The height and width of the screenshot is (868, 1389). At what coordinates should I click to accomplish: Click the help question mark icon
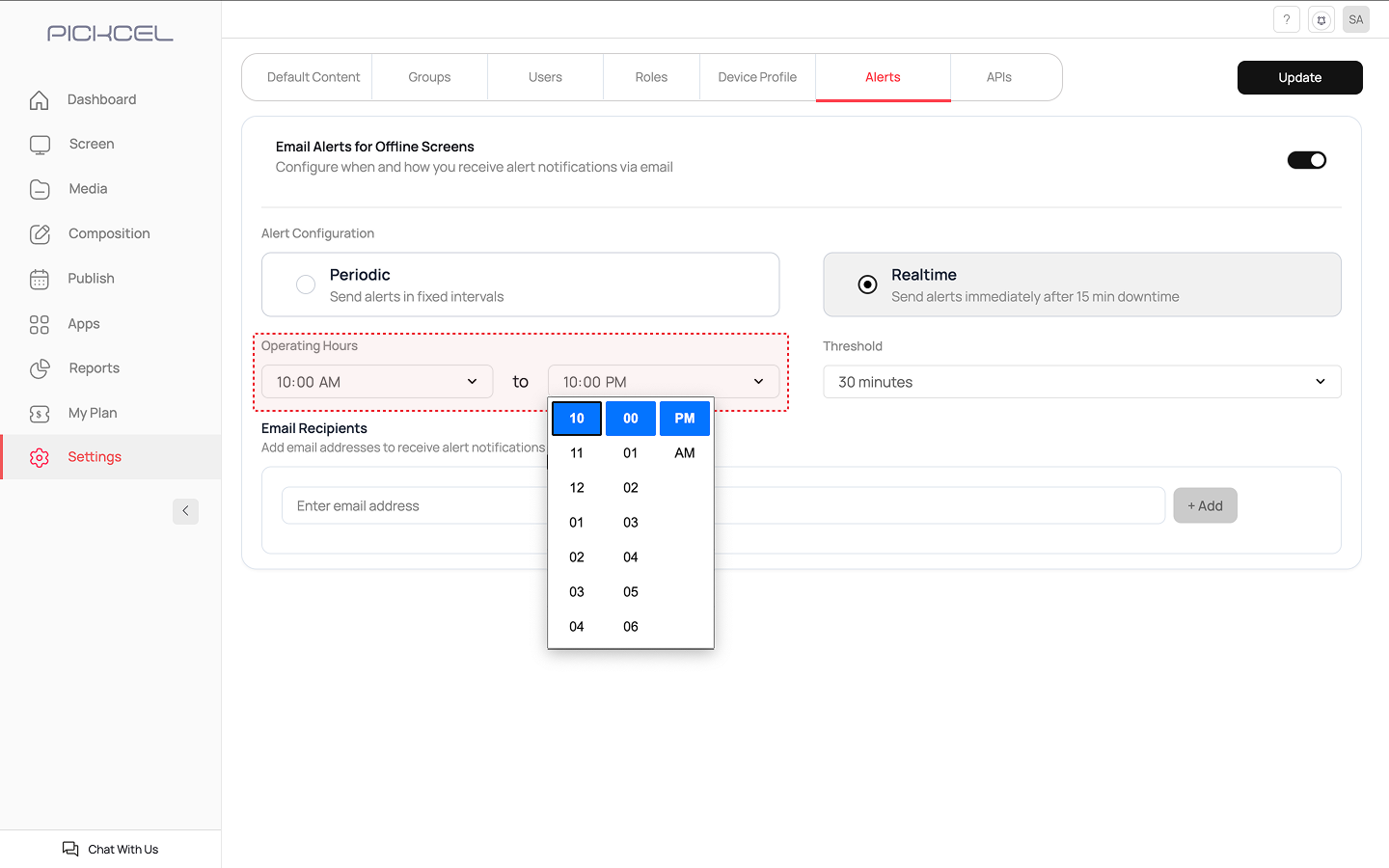1286,19
